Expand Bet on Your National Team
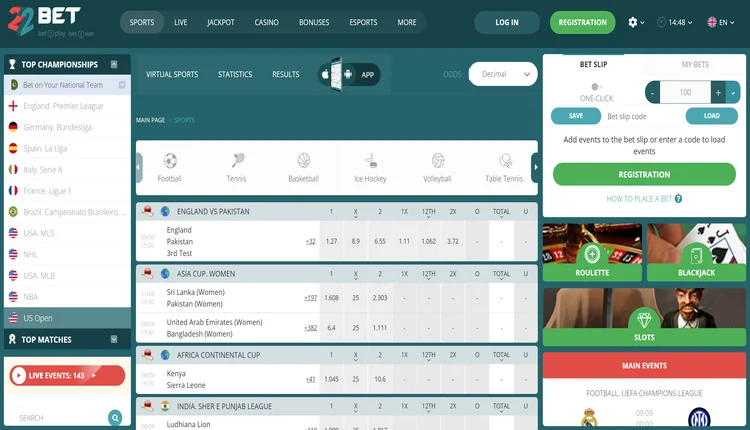 (x=122, y=85)
